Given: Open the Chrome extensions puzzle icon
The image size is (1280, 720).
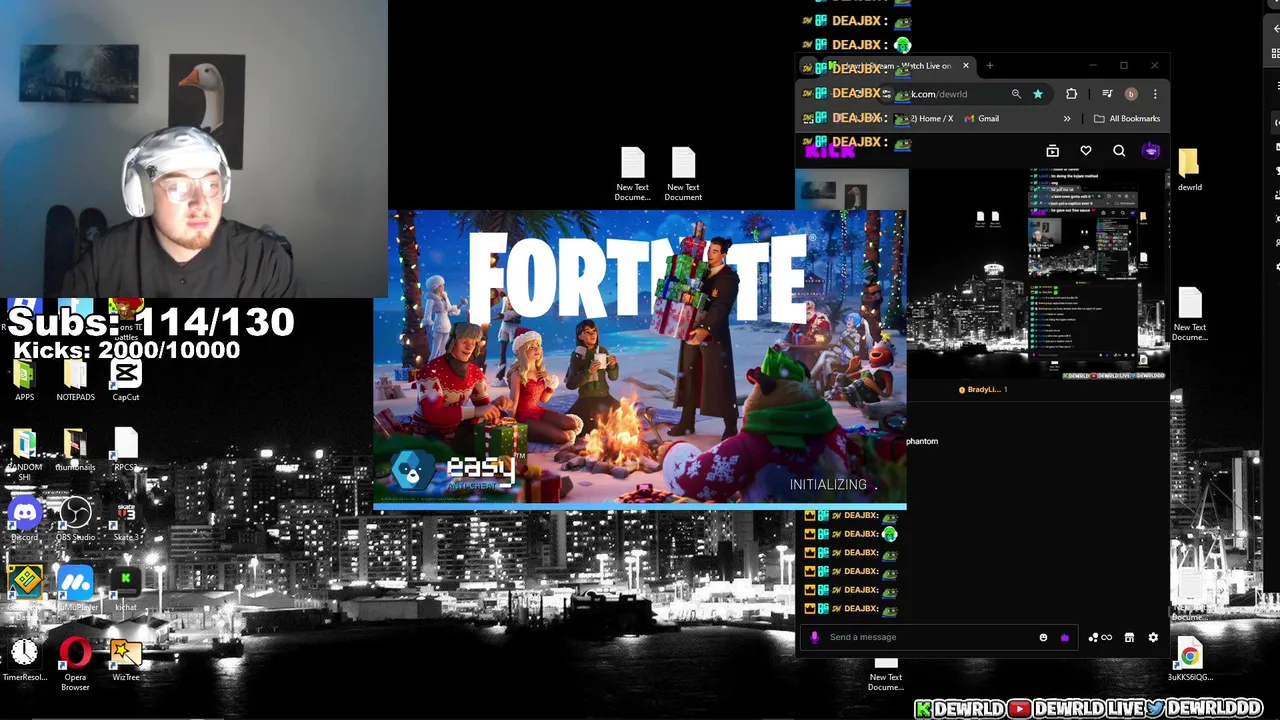Looking at the screenshot, I should coord(1071,94).
